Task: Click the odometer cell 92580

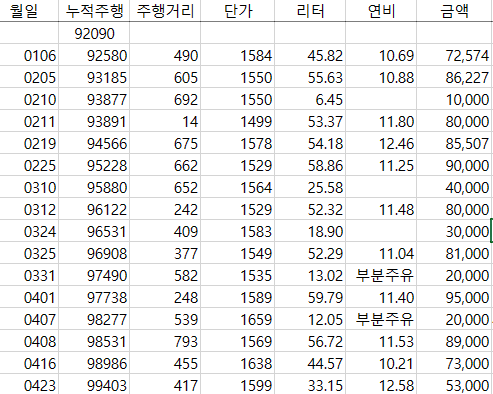Action: 94,55
